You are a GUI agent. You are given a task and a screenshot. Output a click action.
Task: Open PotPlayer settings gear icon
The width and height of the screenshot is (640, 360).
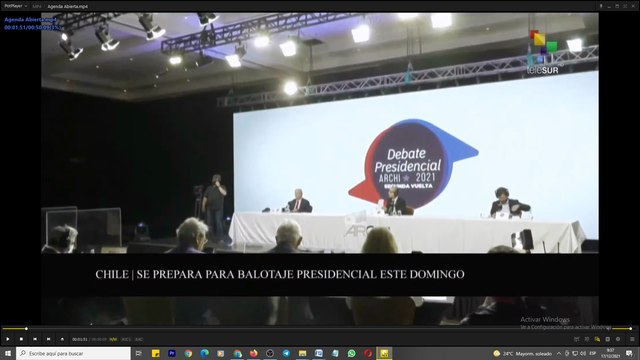[x=618, y=339]
